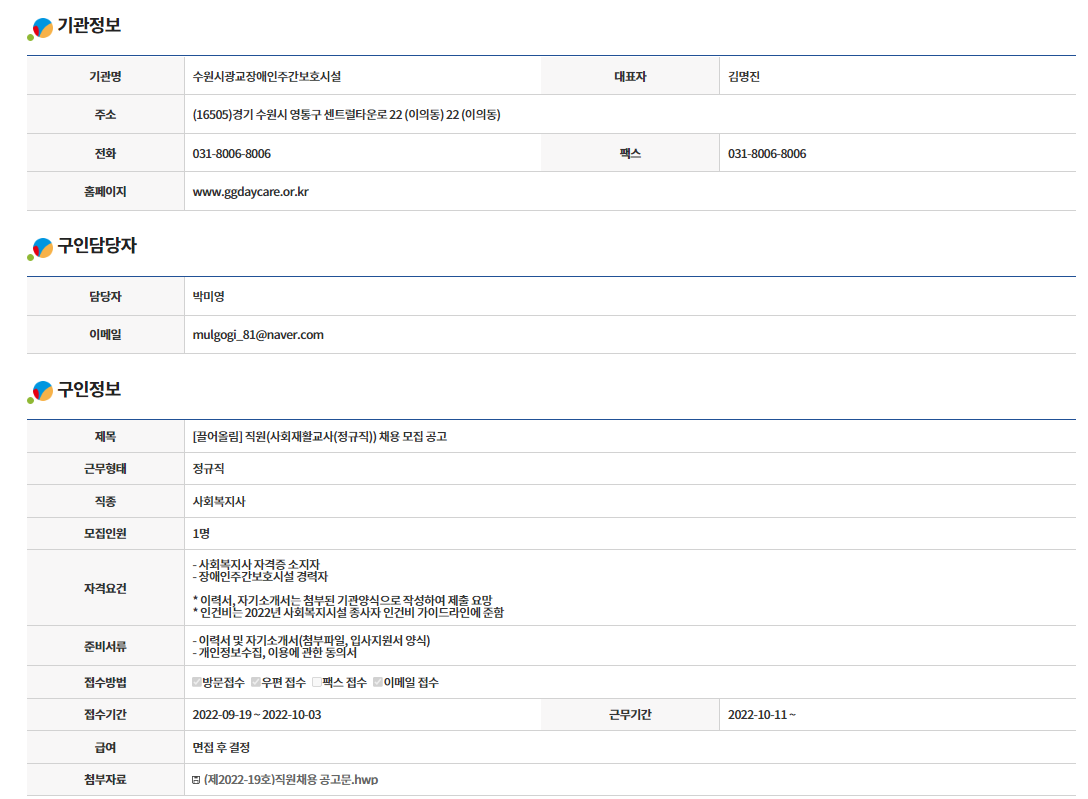
Task: Click job category value 사회복지사
Action: point(219,501)
